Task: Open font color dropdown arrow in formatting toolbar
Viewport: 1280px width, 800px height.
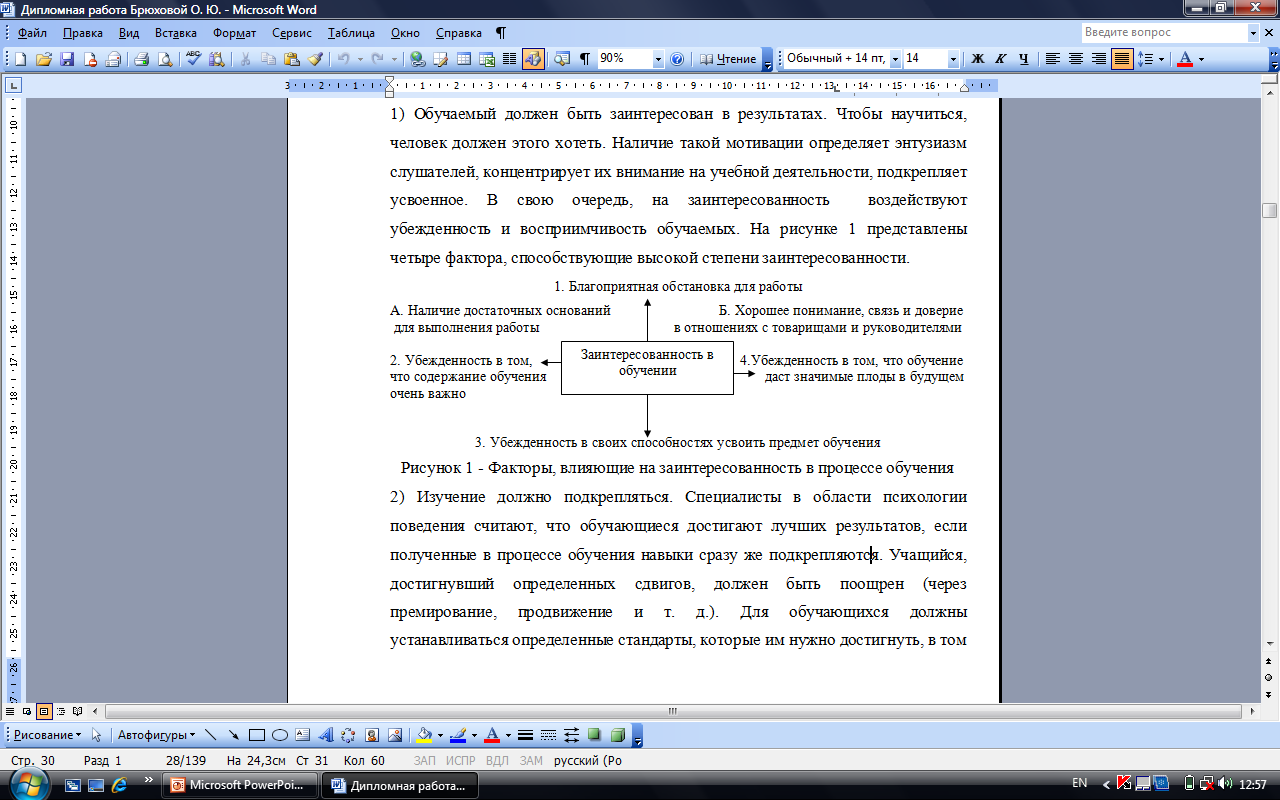Action: point(1202,59)
